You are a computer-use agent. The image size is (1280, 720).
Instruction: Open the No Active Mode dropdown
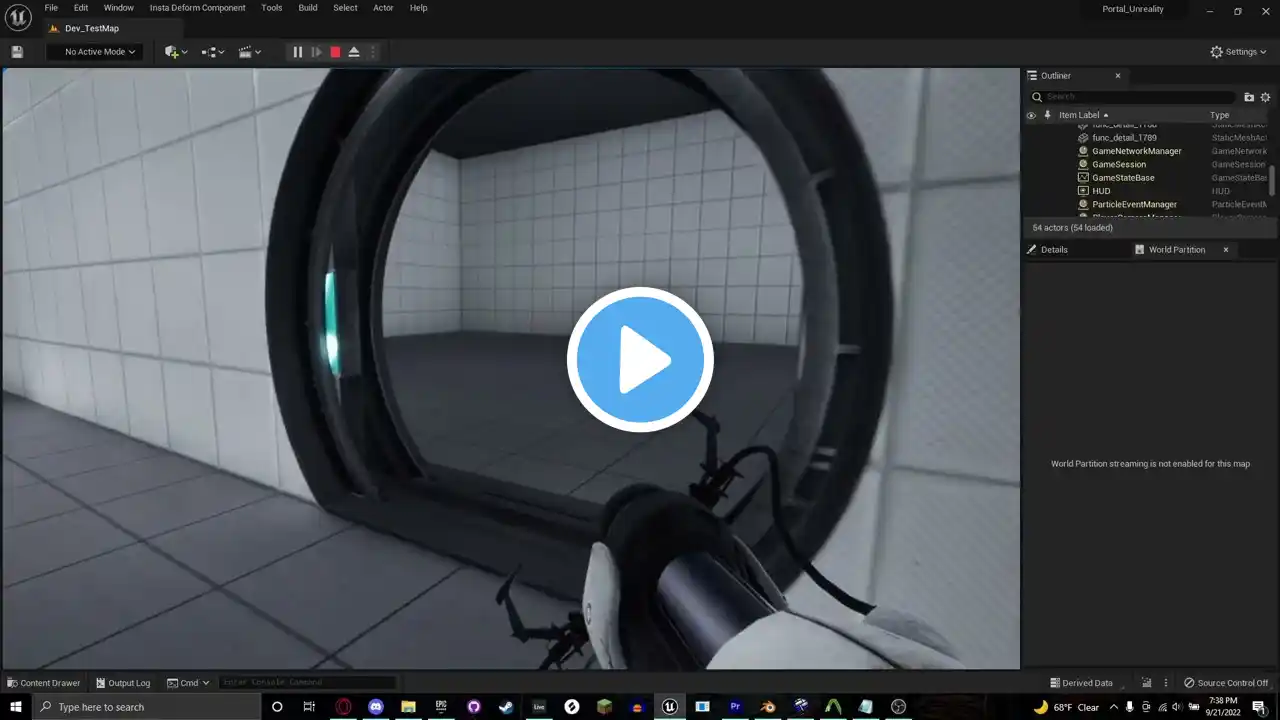pyautogui.click(x=94, y=52)
